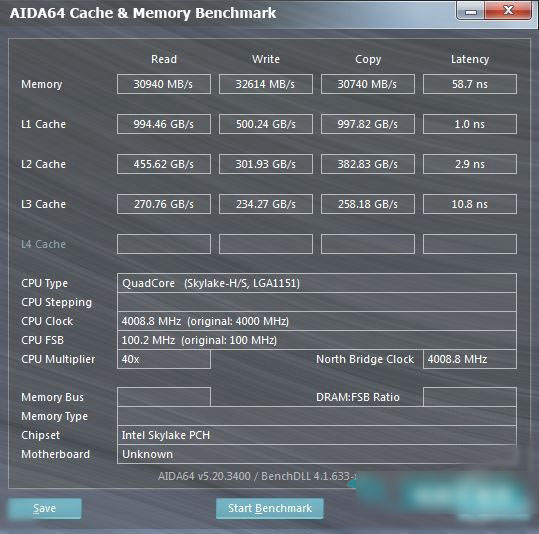Select Memory Latency value 58.7 ns
Screen dimensions: 539x534
pyautogui.click(x=470, y=84)
